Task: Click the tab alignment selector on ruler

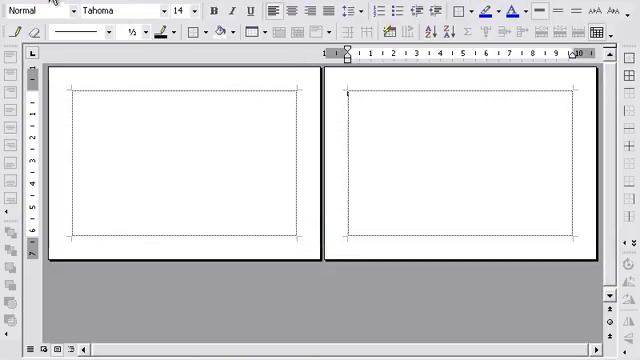Action: pyautogui.click(x=32, y=53)
